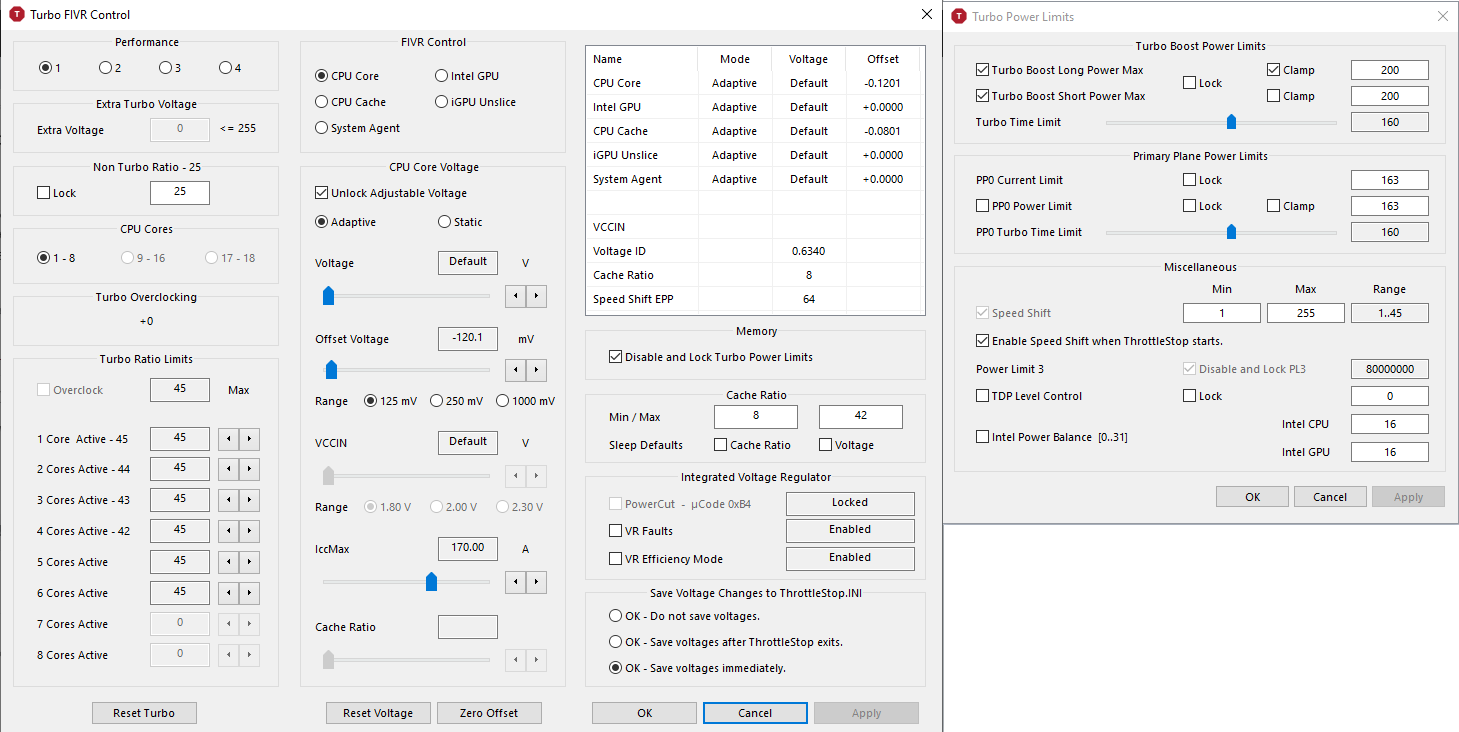1459x732 pixels.
Task: Increase the 1 Core Active ratio arrow
Action: (x=250, y=439)
